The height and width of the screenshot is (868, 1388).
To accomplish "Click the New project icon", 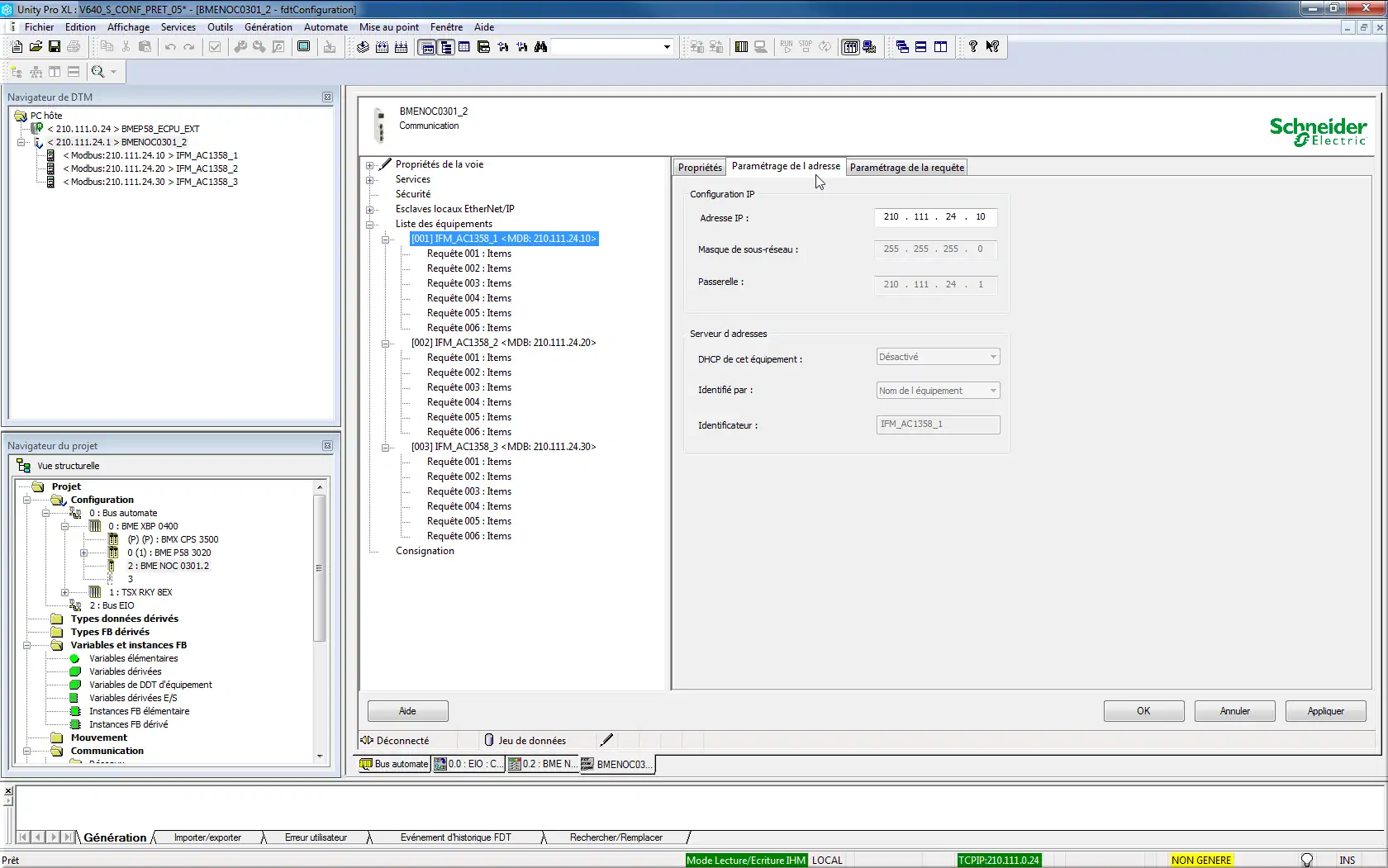I will (x=17, y=47).
